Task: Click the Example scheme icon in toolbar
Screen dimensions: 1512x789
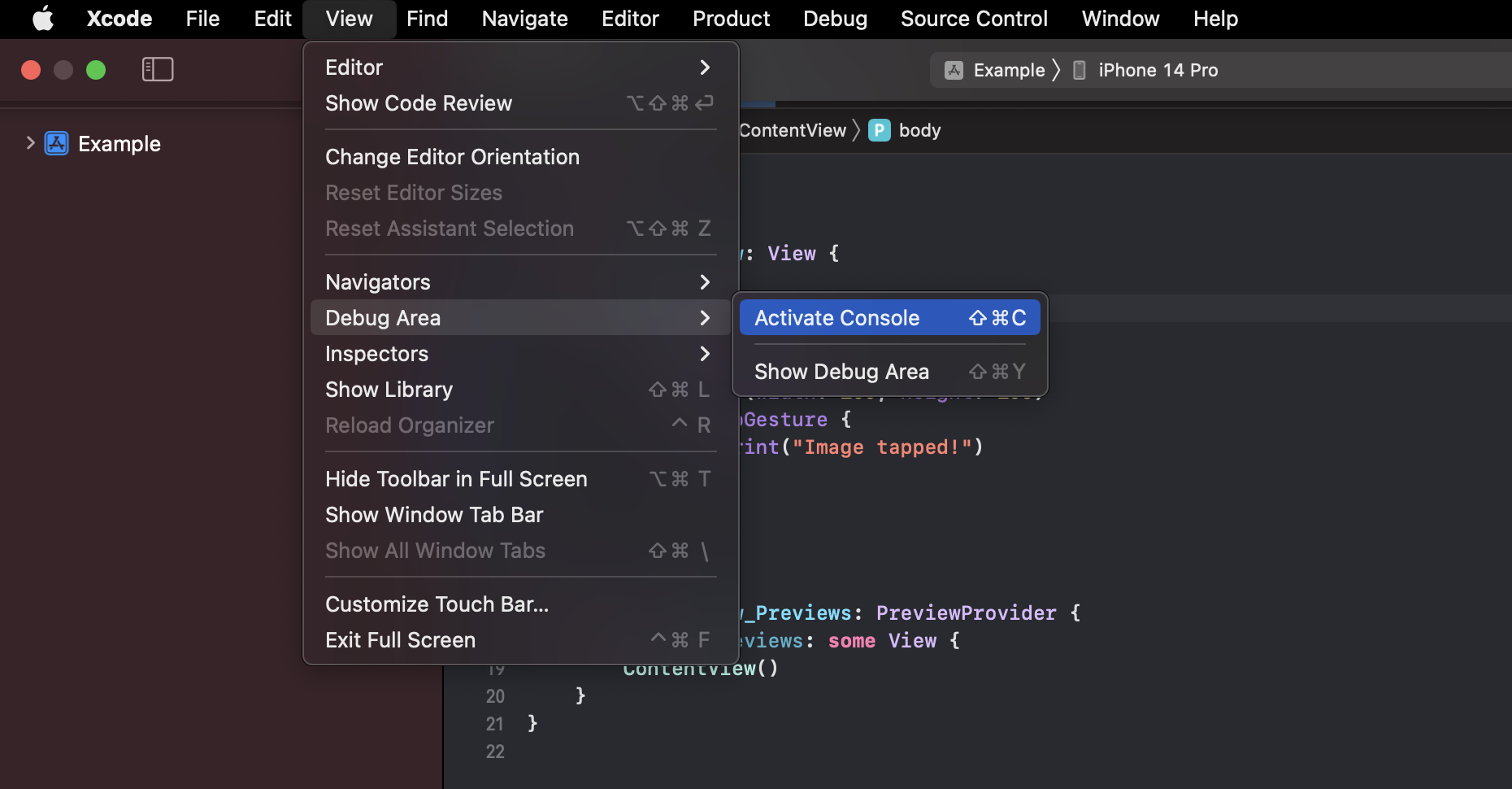Action: tap(954, 71)
